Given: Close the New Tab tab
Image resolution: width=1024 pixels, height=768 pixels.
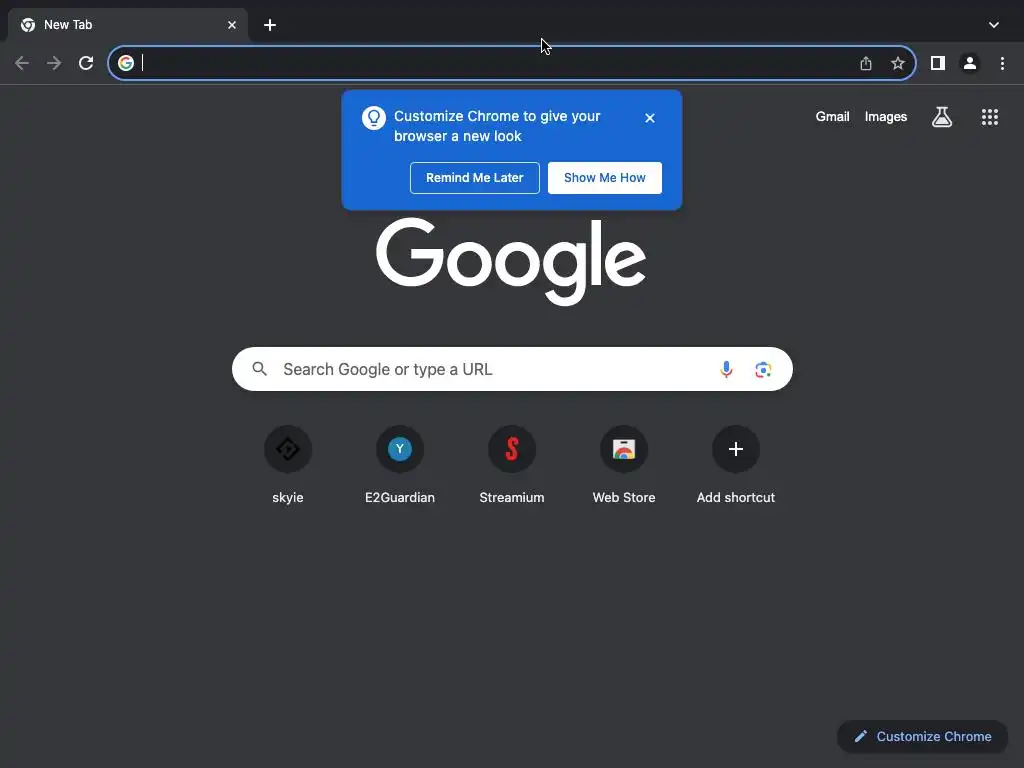Looking at the screenshot, I should (232, 25).
